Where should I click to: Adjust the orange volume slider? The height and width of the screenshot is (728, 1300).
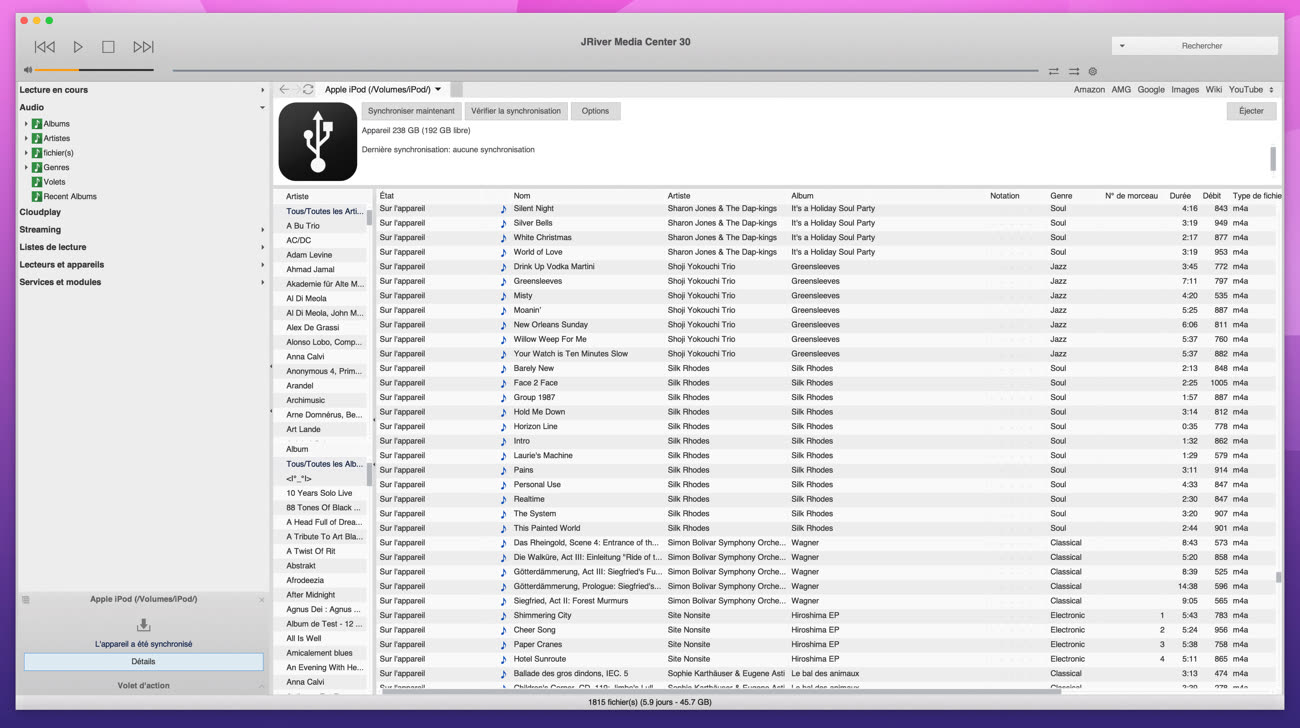[94, 70]
